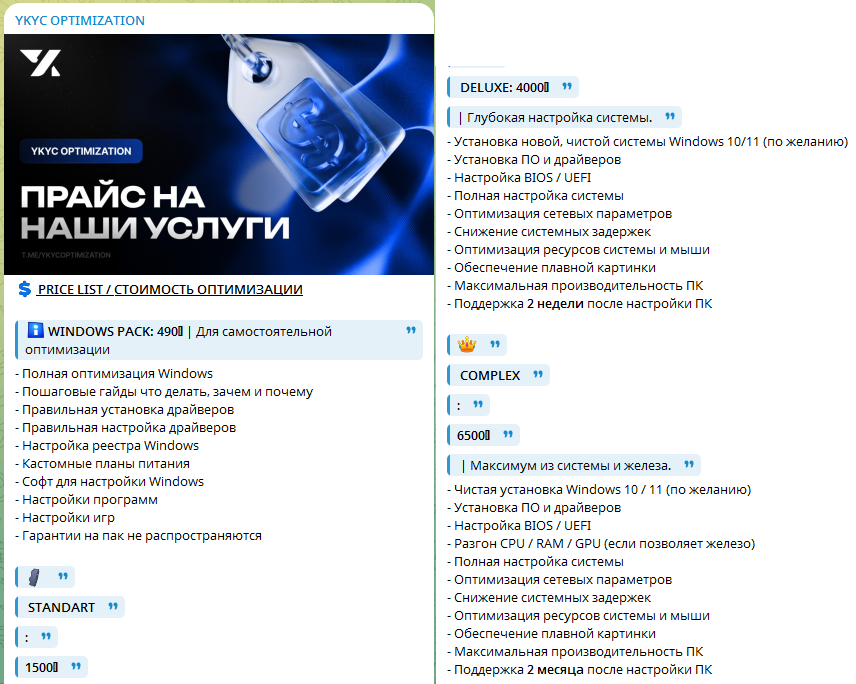The width and height of the screenshot is (856, 684).
Task: Select the COMPLEX quote block text
Action: point(490,375)
